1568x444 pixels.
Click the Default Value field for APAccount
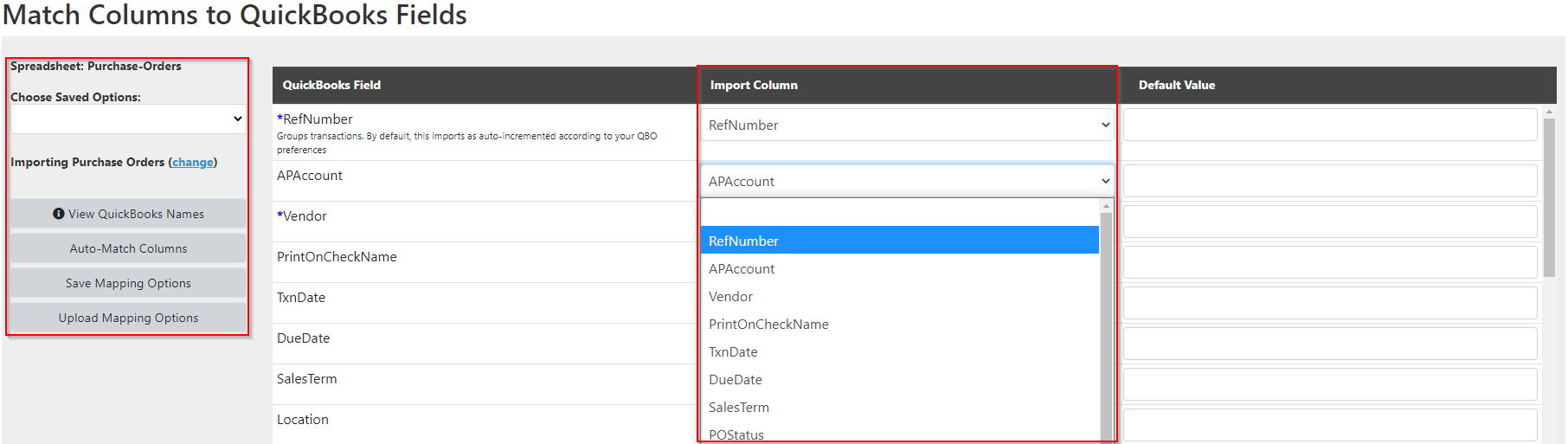point(1330,181)
